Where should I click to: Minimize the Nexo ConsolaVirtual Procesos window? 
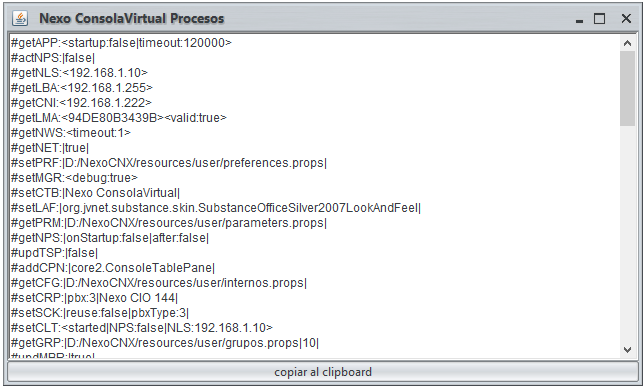tap(580, 19)
